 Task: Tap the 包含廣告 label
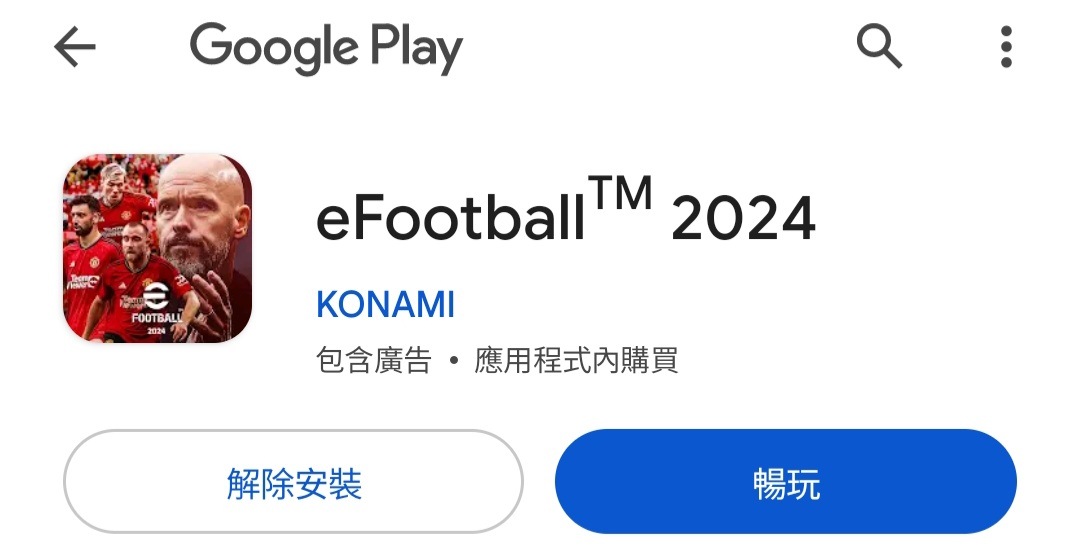click(x=374, y=360)
